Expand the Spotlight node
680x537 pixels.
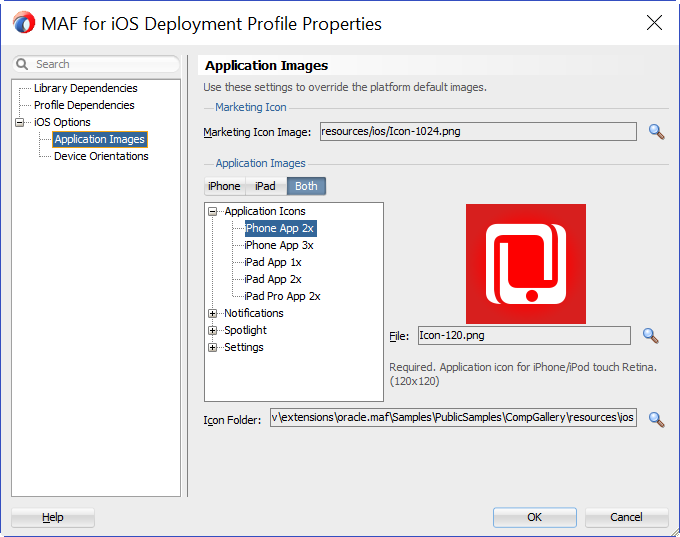coord(212,331)
